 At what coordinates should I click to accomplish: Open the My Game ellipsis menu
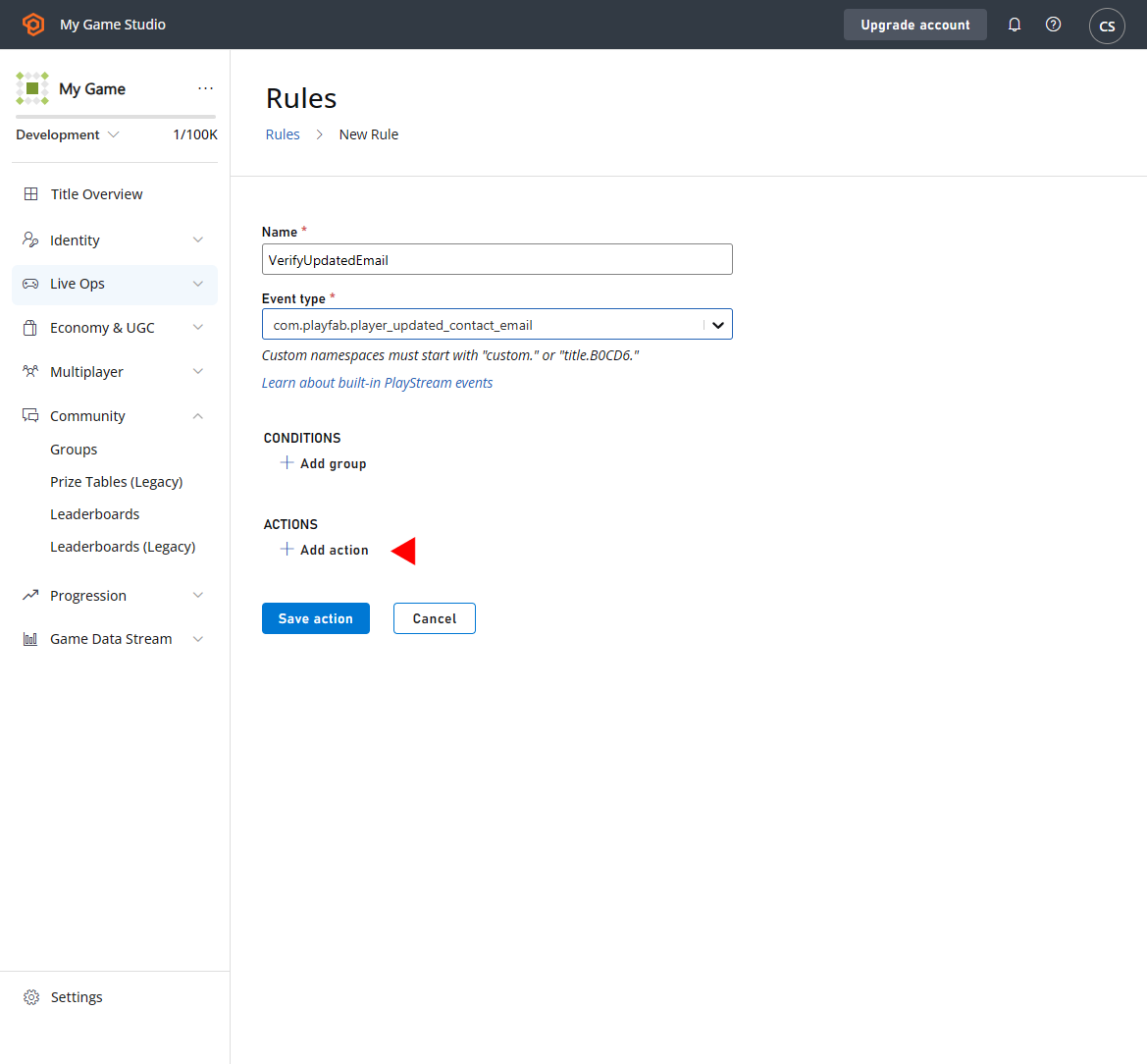205,88
